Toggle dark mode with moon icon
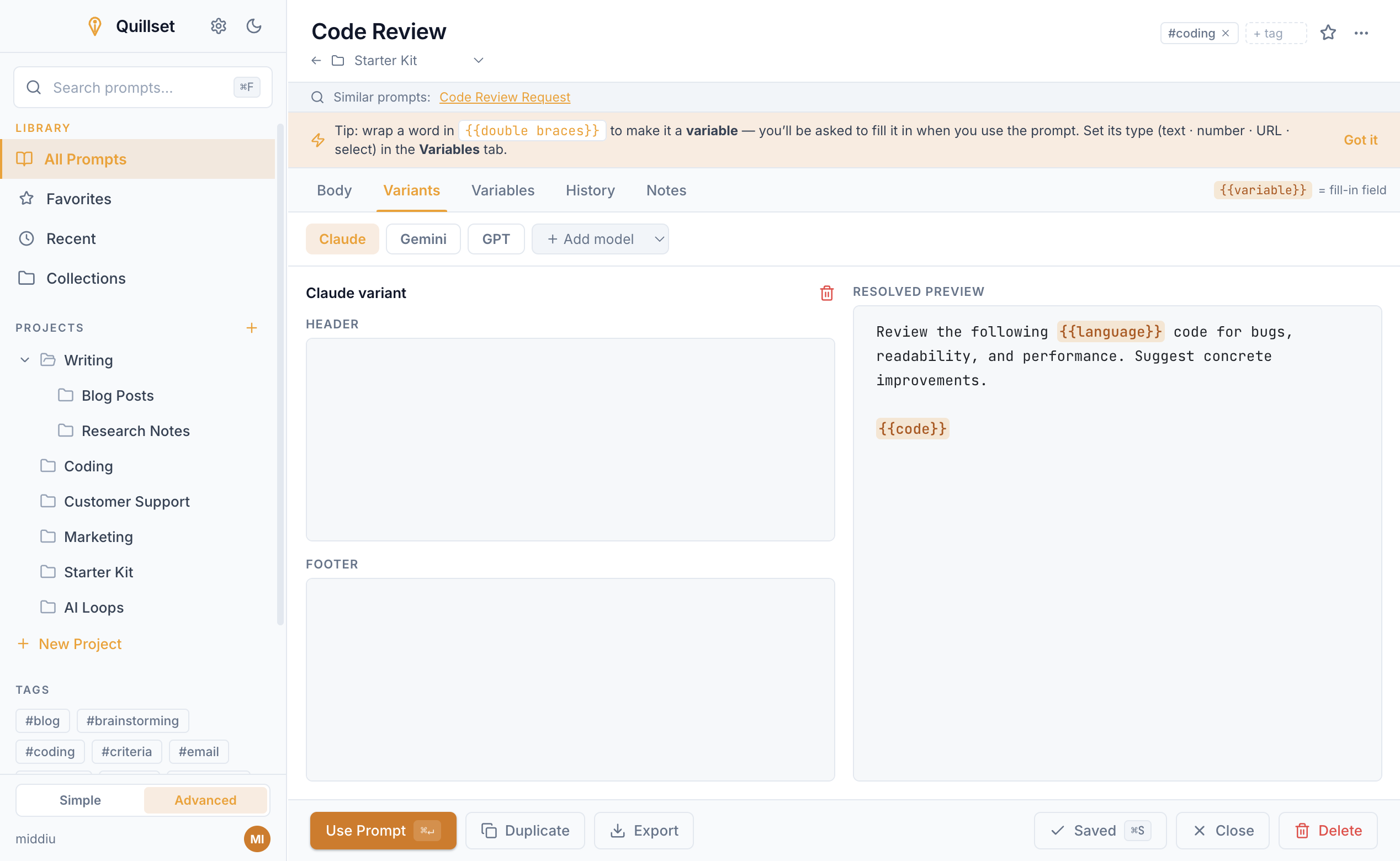1400x861 pixels. point(253,26)
